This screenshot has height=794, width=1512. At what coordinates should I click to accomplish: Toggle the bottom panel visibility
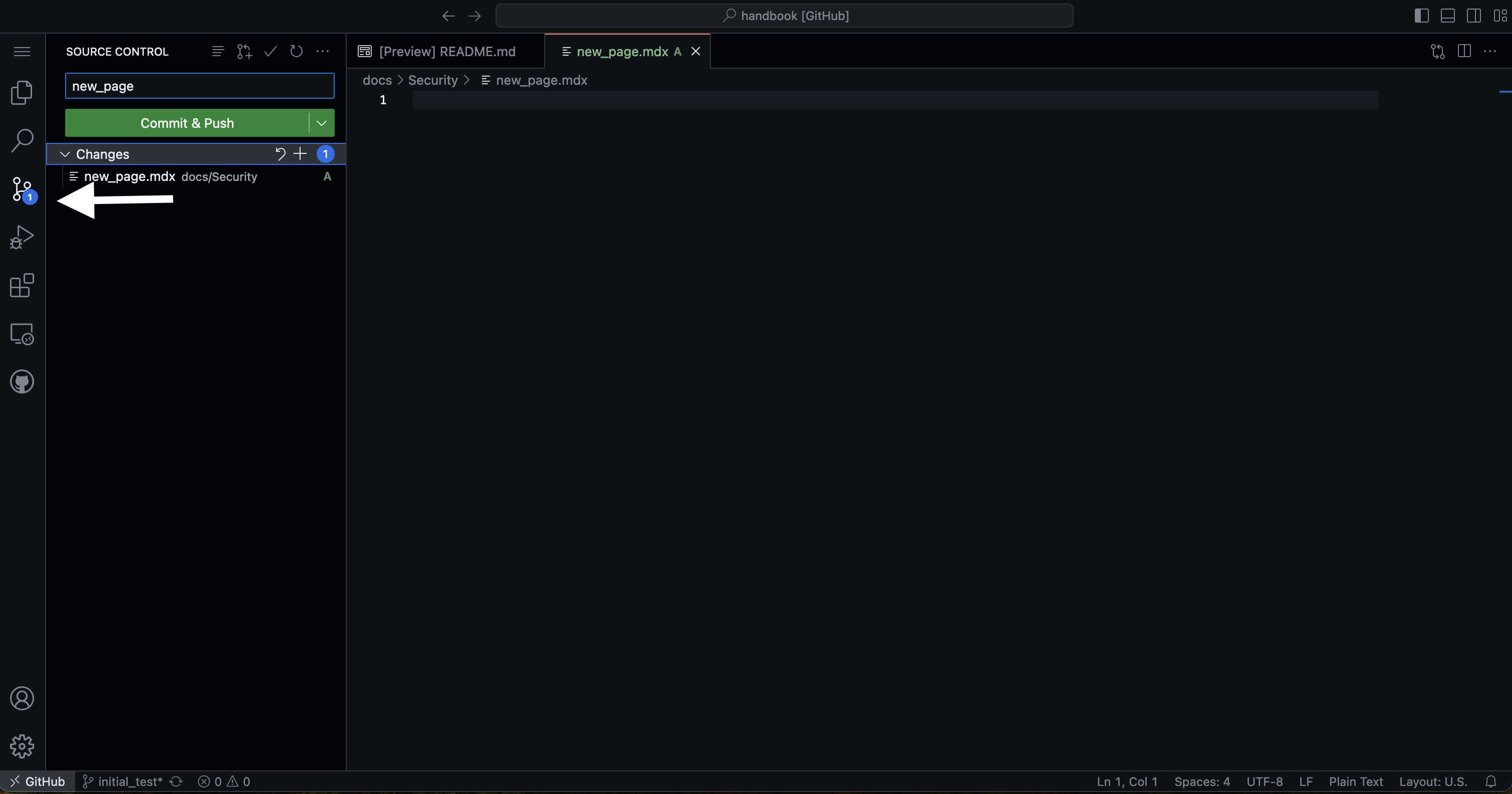tap(1447, 16)
